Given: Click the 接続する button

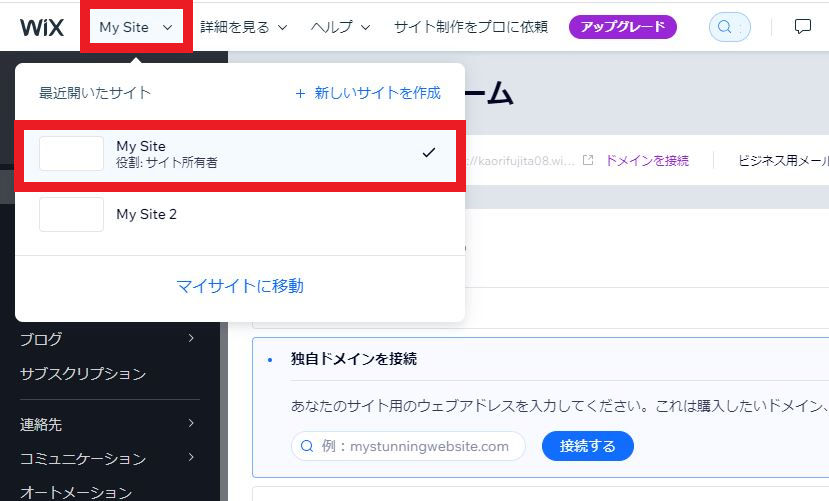Looking at the screenshot, I should (x=587, y=446).
